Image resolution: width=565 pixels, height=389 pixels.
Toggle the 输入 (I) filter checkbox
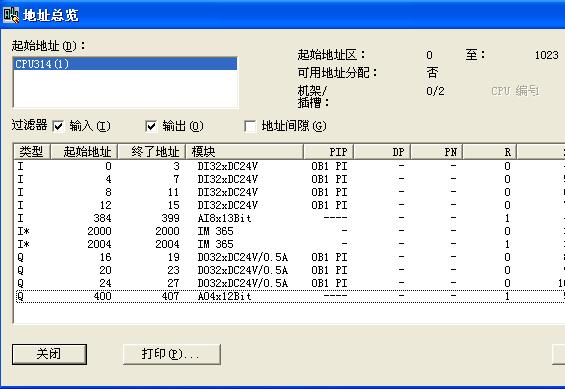coord(58,126)
